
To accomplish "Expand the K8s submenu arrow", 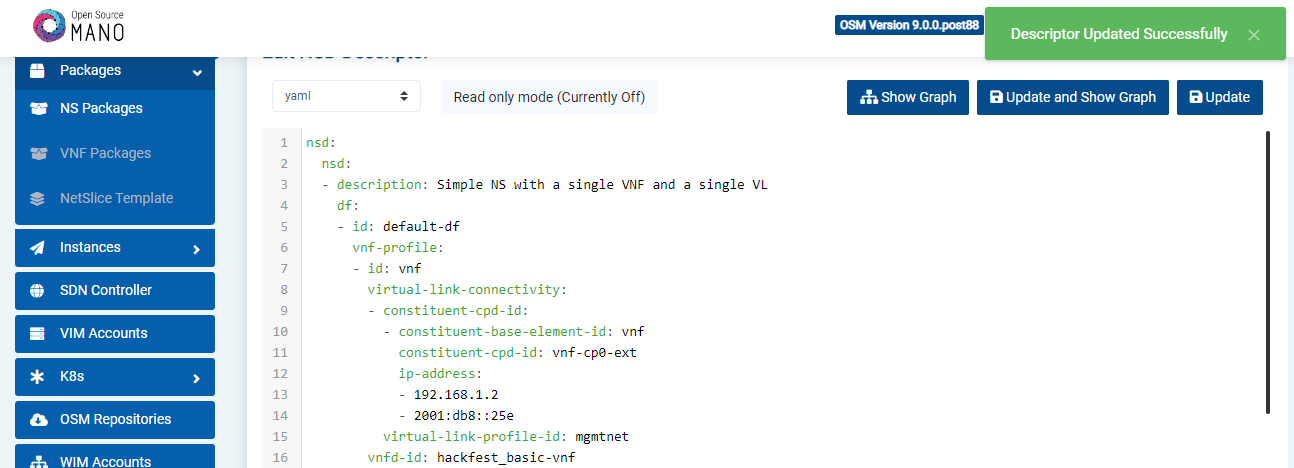I will (x=197, y=378).
